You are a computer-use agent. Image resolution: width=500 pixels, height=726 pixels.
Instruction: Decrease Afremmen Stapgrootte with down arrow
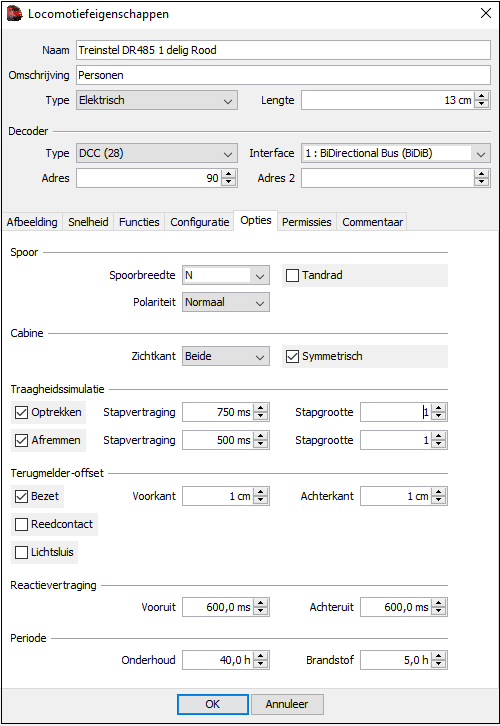438,444
